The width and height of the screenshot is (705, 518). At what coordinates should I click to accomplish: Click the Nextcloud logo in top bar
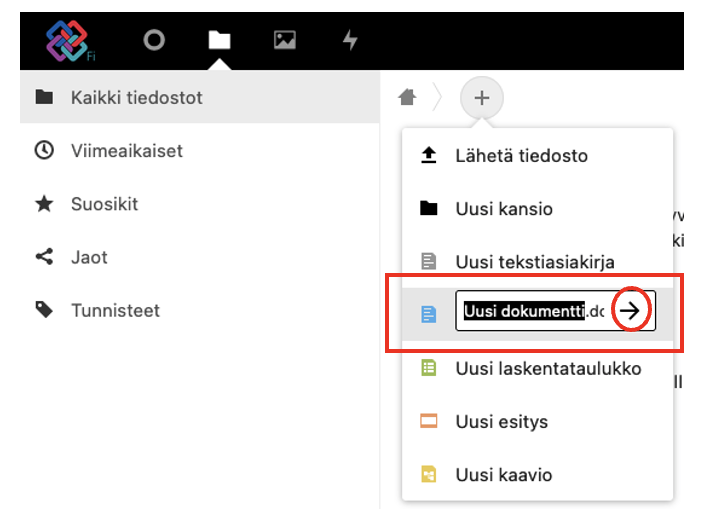pyautogui.click(x=68, y=40)
